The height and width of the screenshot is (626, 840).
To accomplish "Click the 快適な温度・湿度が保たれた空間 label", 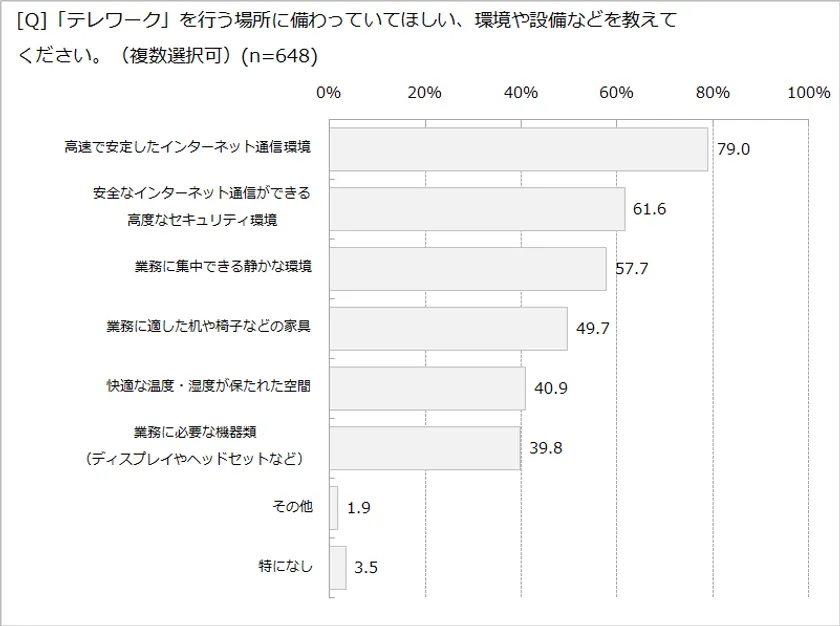I will (x=209, y=387).
